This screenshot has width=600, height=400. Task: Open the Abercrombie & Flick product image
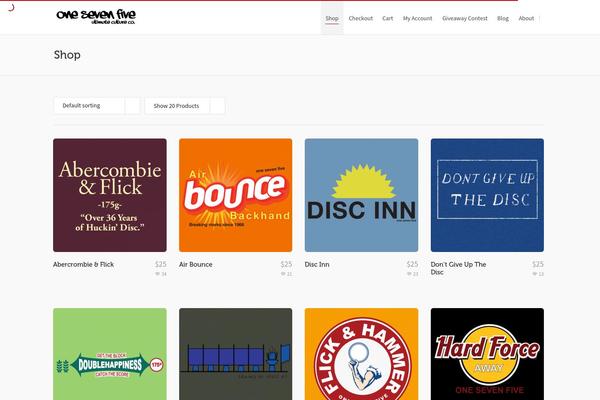coord(110,195)
